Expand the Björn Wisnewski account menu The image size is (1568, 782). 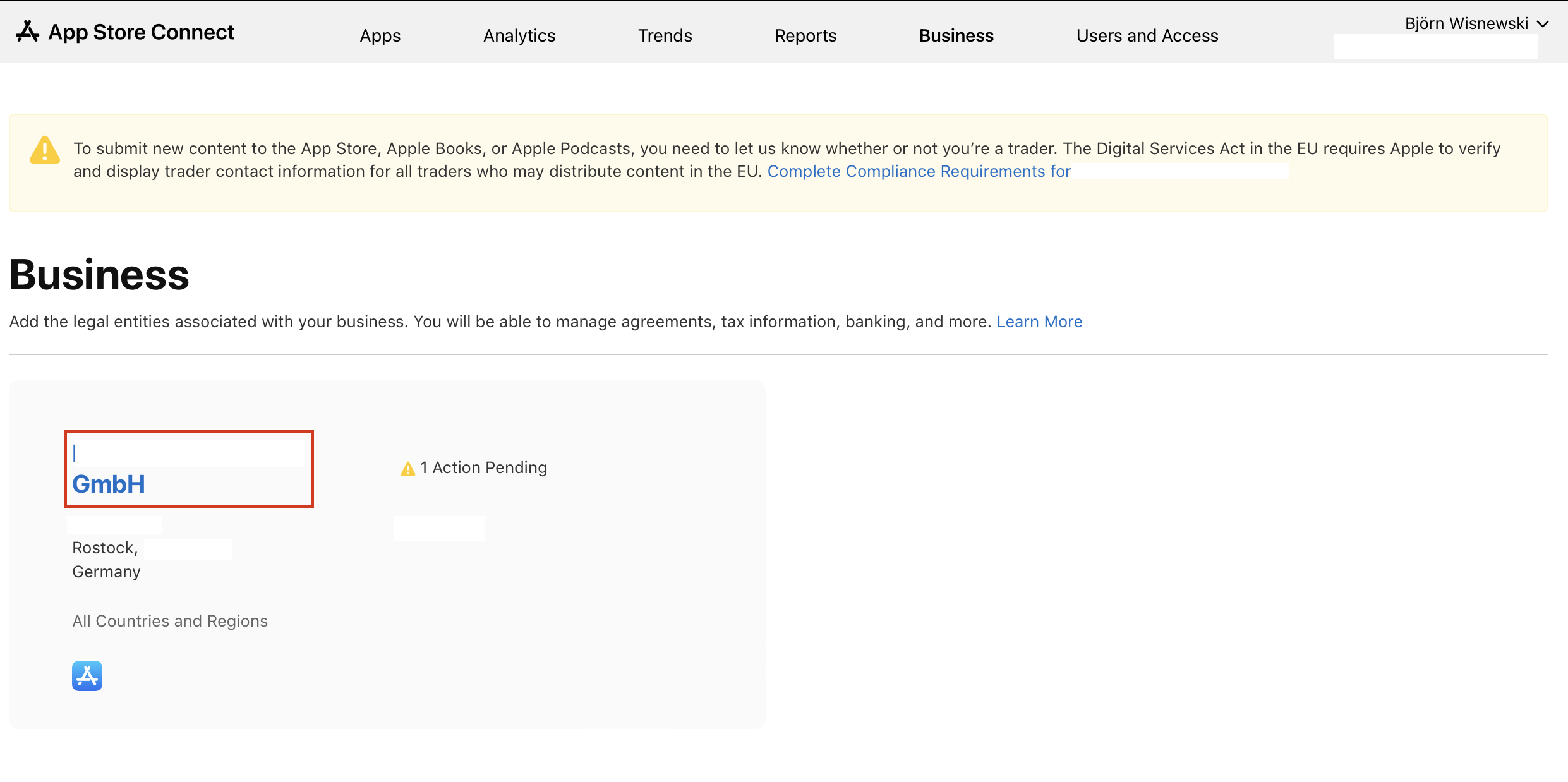pos(1476,24)
